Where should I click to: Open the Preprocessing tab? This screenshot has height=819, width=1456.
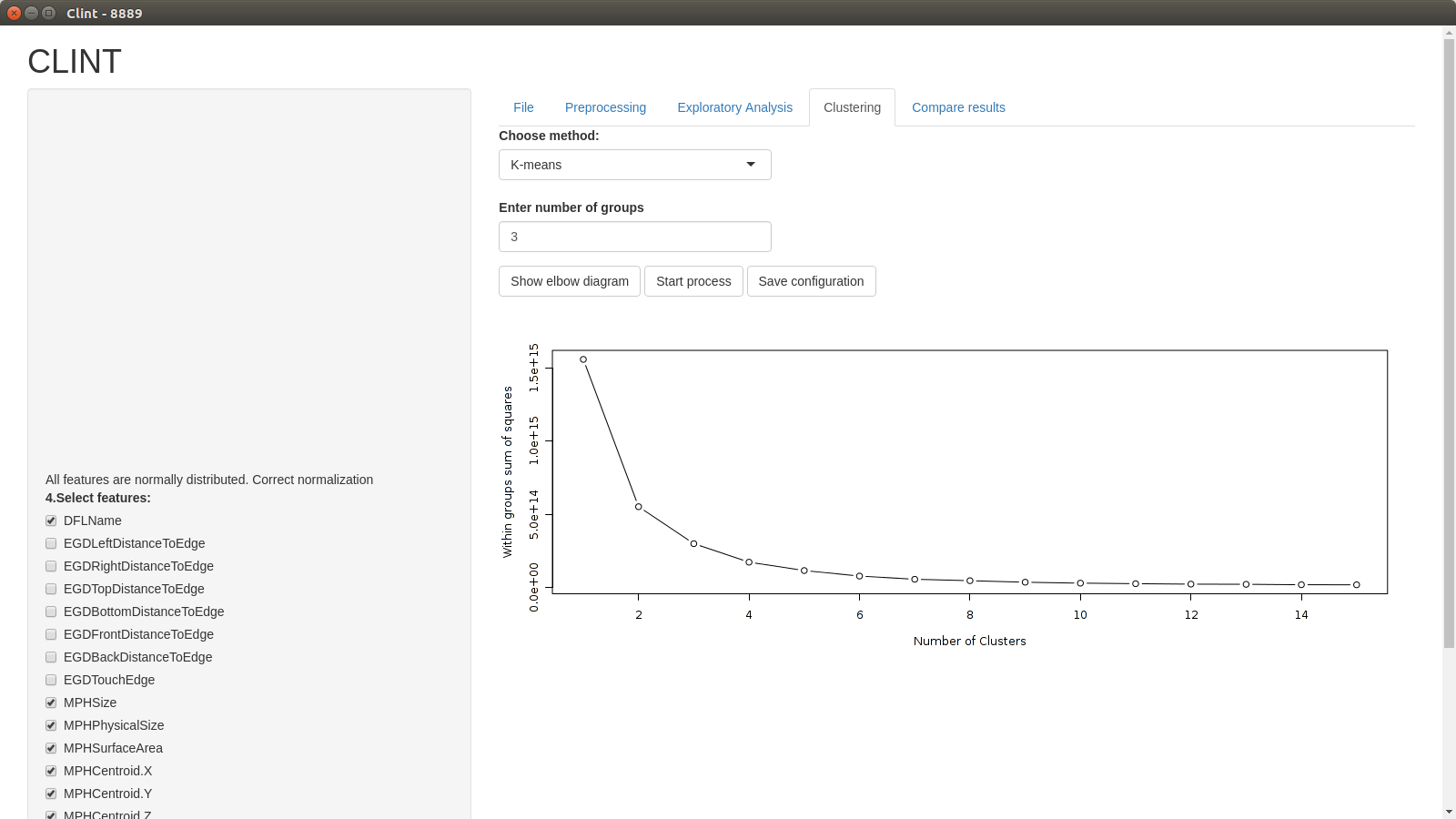coord(605,107)
